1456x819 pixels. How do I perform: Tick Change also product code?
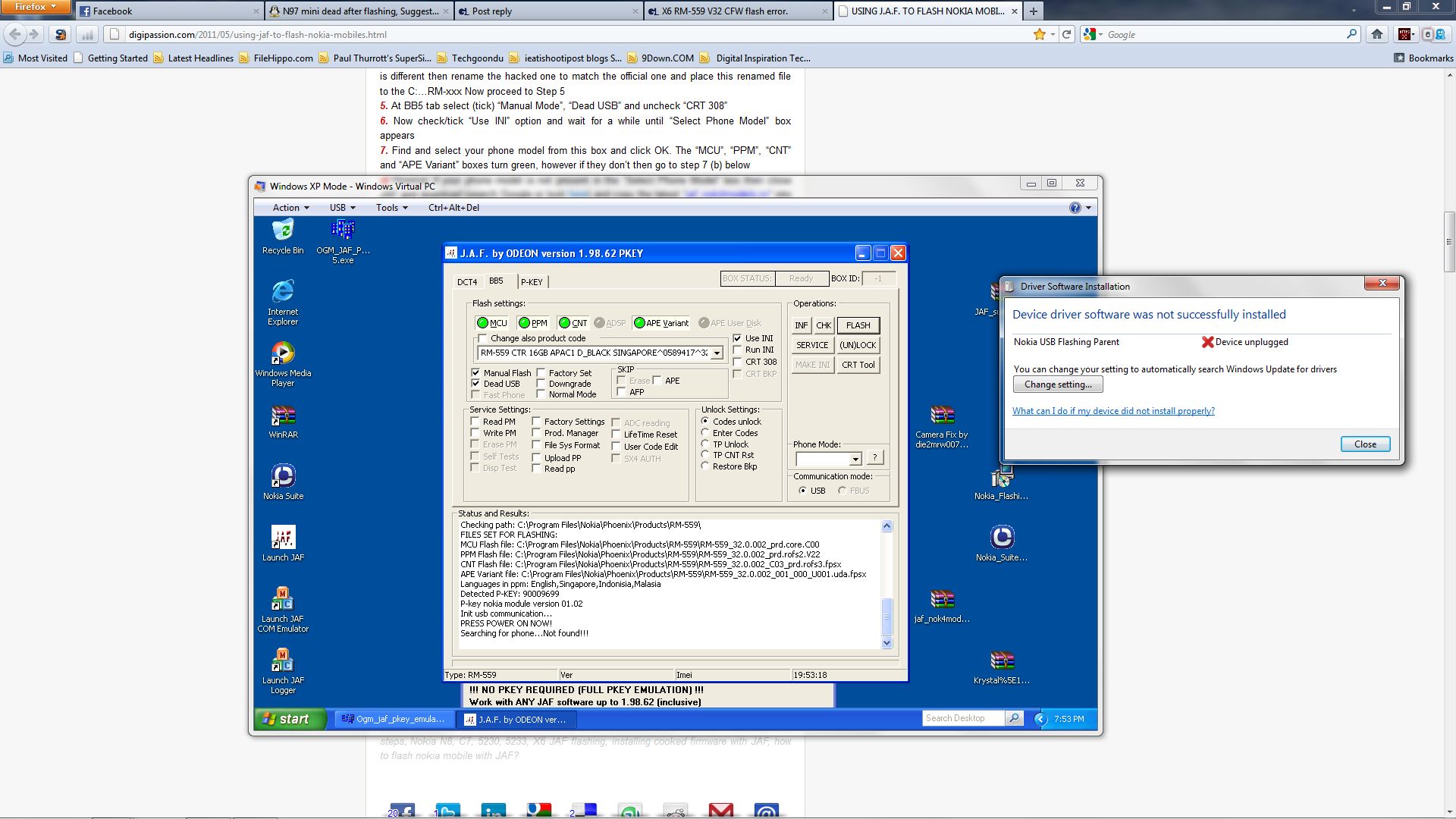(x=482, y=338)
